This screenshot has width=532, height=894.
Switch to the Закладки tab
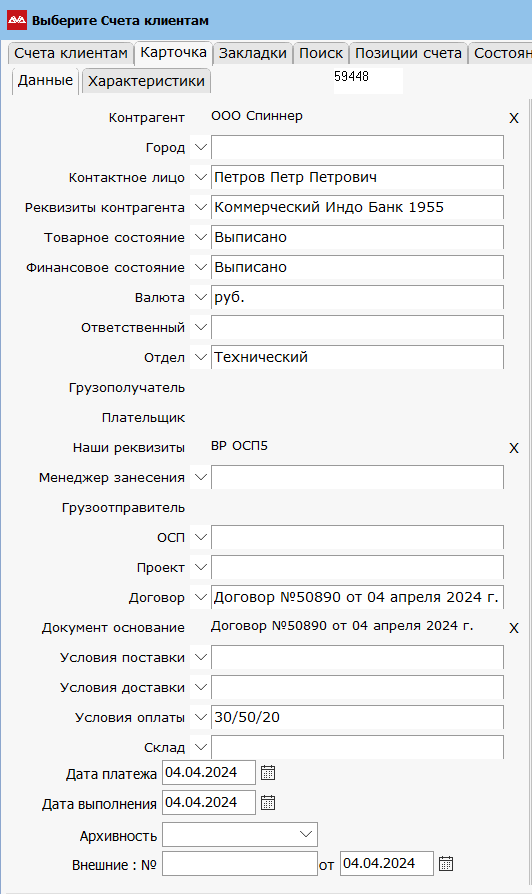tap(253, 53)
